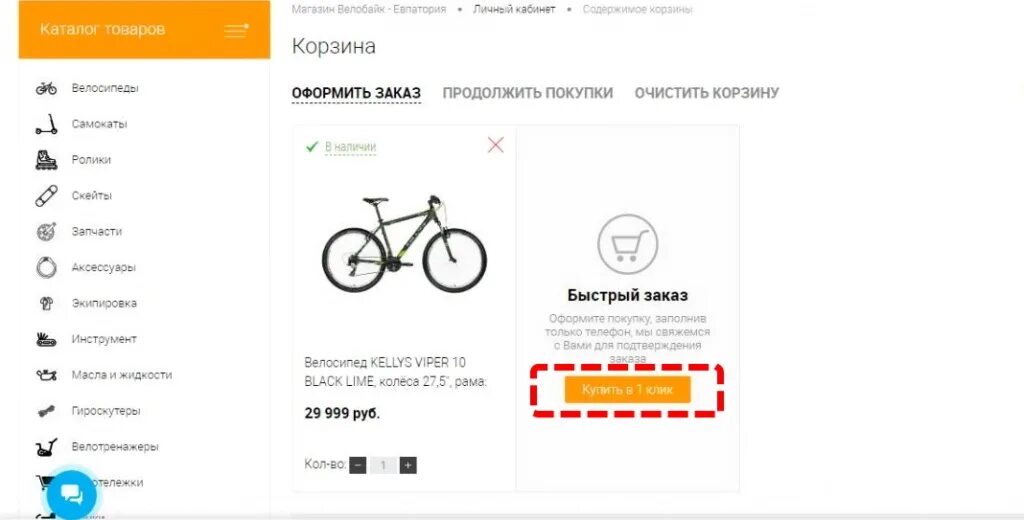Image resolution: width=1024 pixels, height=520 pixels.
Task: Focus the quantity input field
Action: click(x=383, y=465)
